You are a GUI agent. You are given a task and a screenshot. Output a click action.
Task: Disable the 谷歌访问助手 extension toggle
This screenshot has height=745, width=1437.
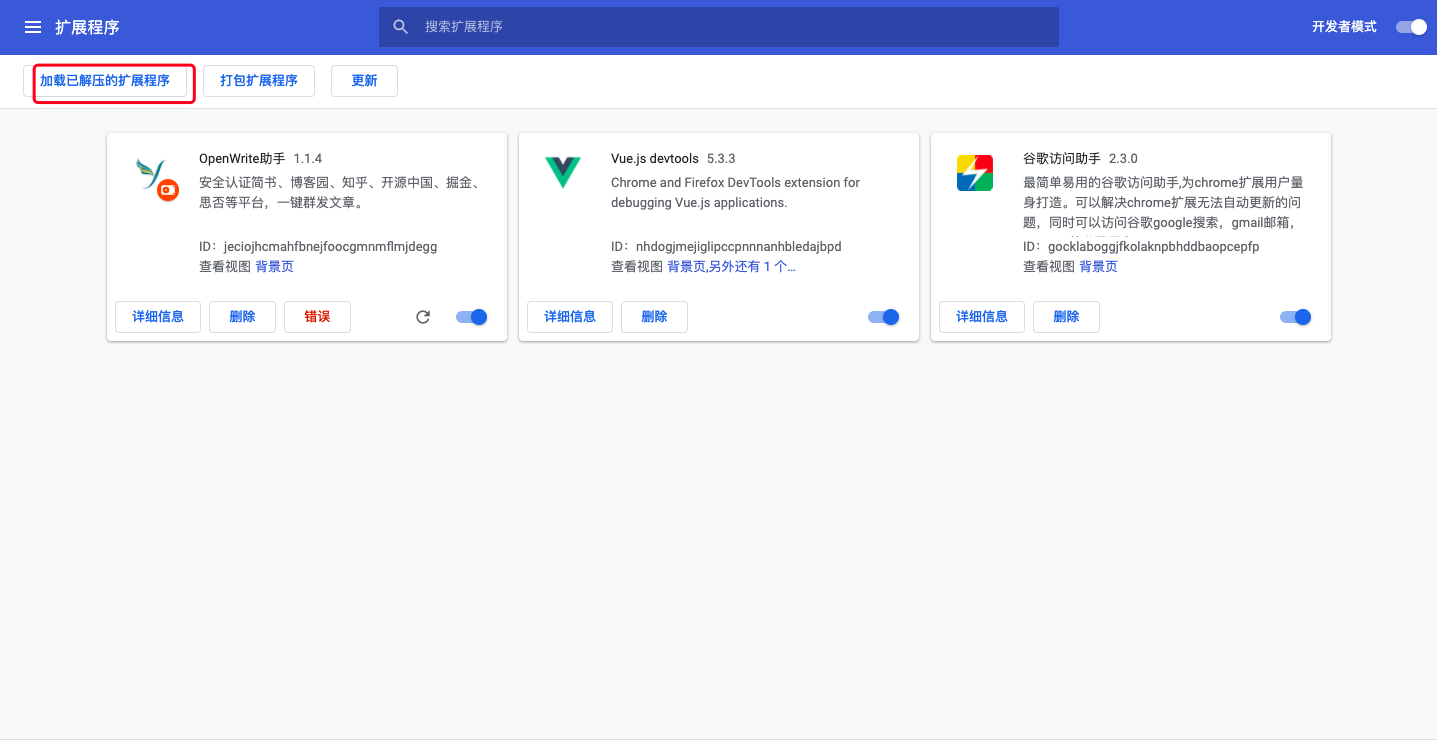click(1296, 317)
